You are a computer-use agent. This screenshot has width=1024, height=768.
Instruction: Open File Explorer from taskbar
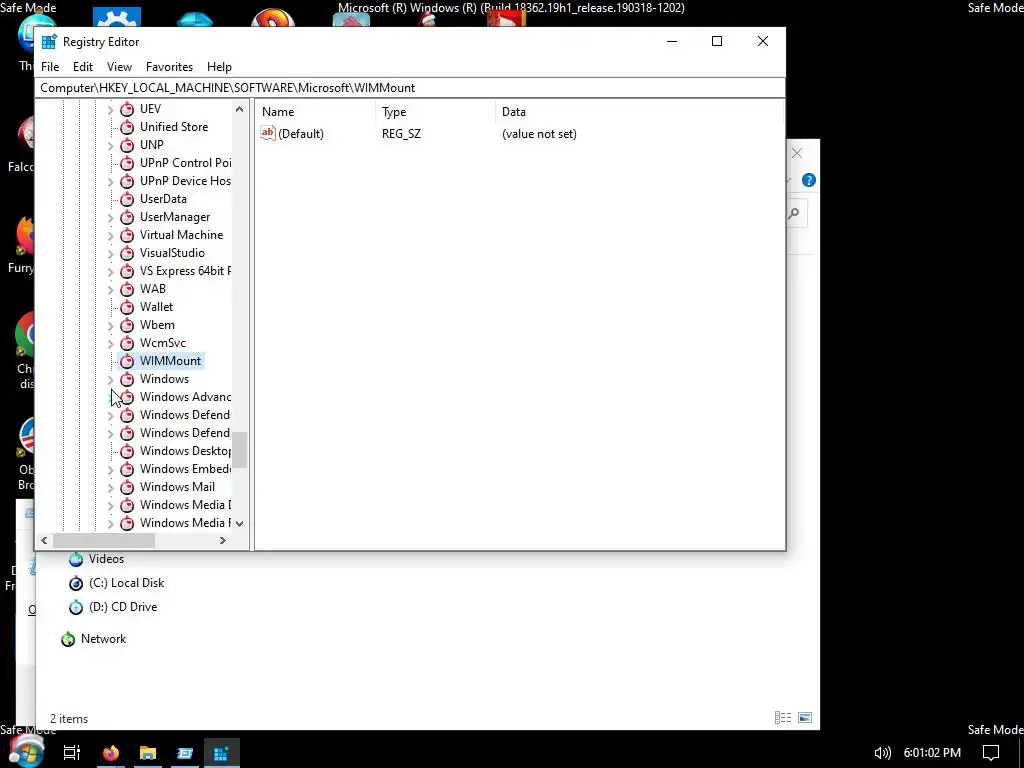click(148, 753)
